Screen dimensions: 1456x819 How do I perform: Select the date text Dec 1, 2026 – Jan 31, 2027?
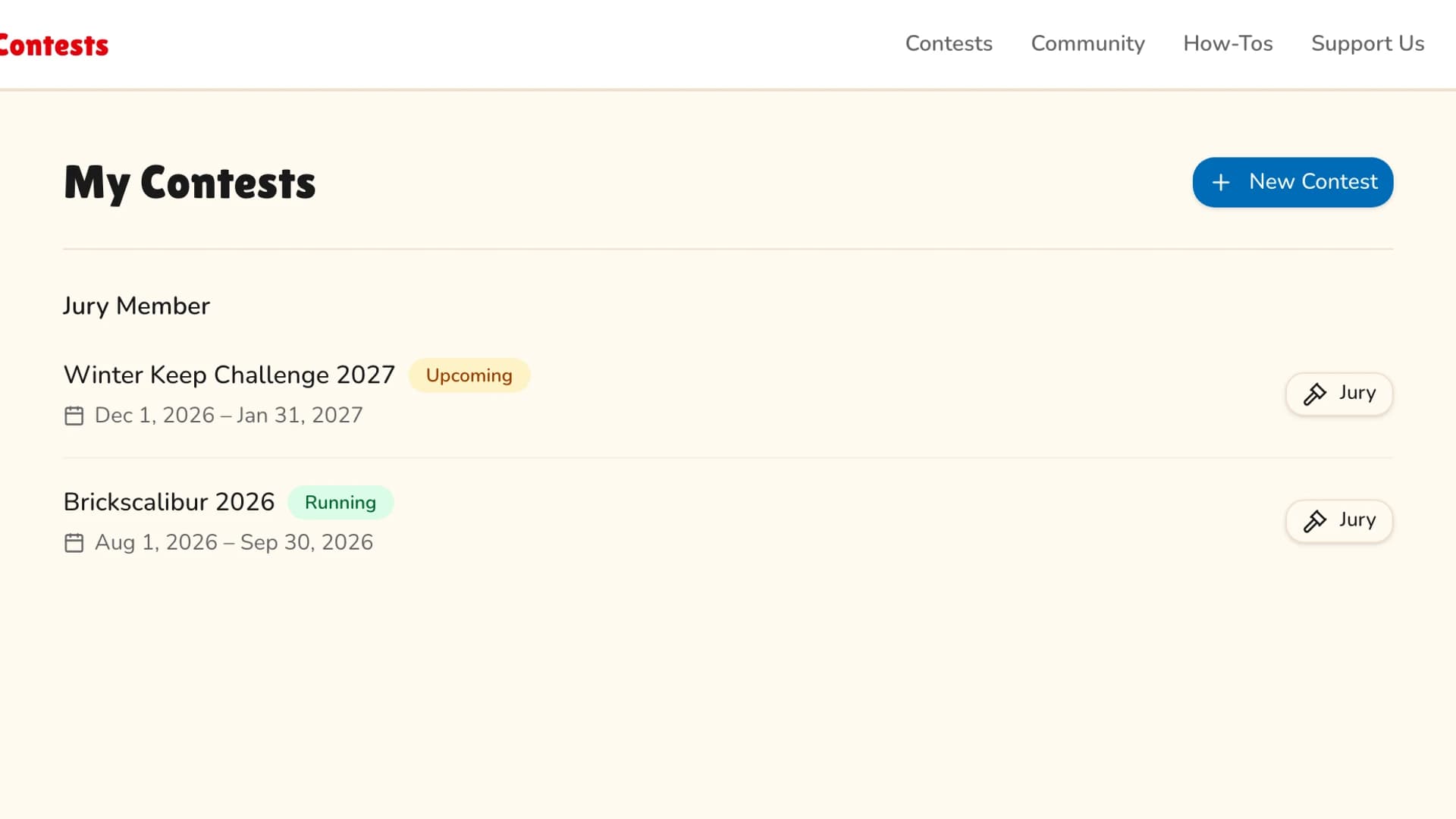(228, 416)
